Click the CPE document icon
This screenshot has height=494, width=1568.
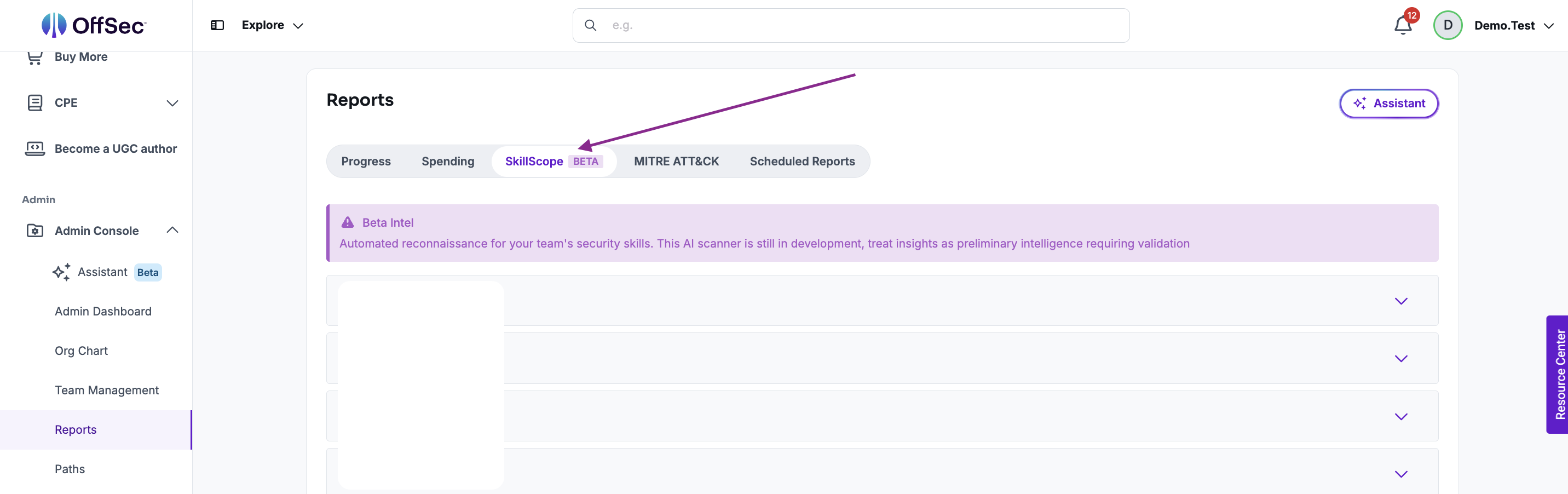click(x=34, y=102)
